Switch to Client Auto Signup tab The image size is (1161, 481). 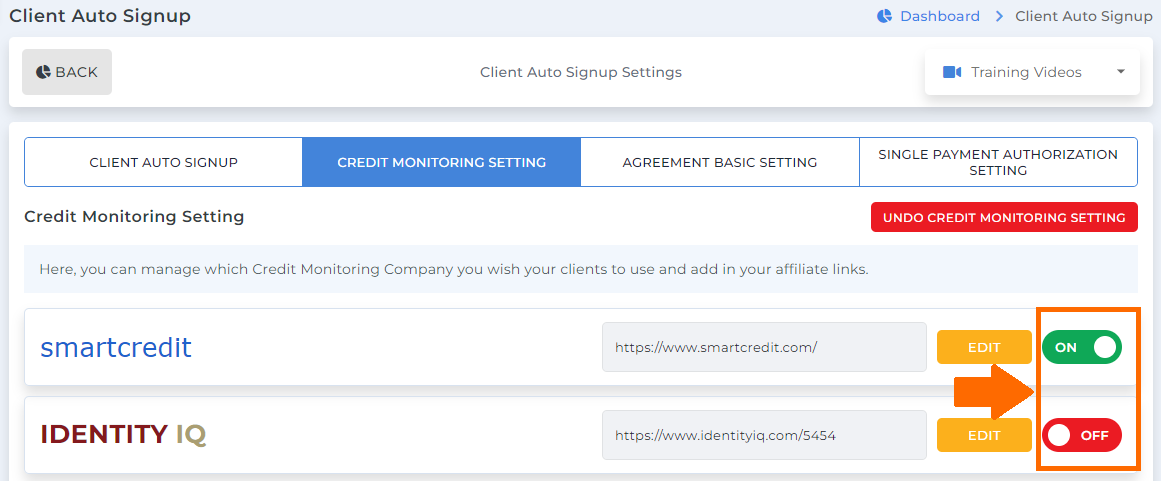tap(164, 162)
